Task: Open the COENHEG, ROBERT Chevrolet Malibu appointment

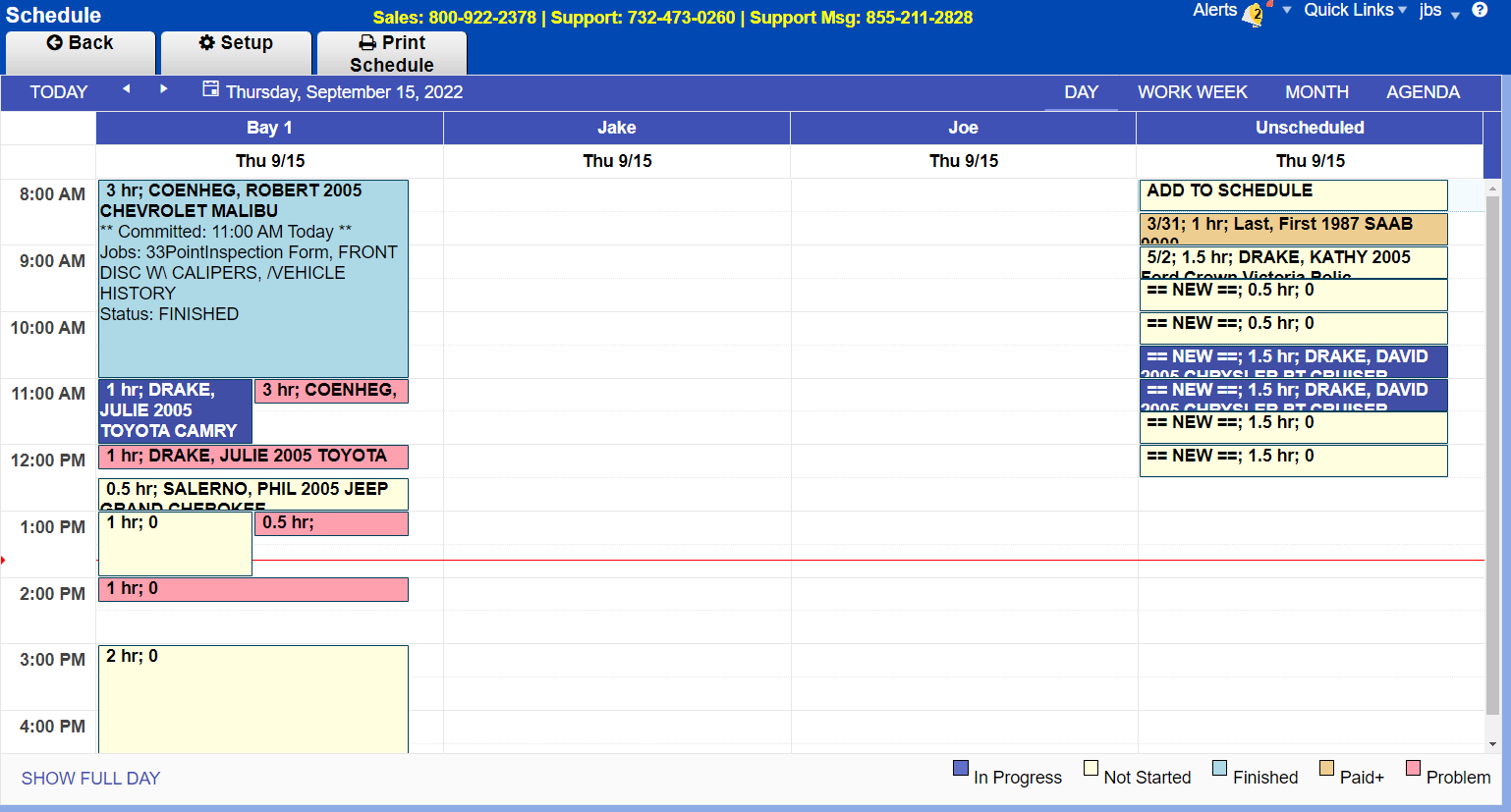Action: click(253, 279)
